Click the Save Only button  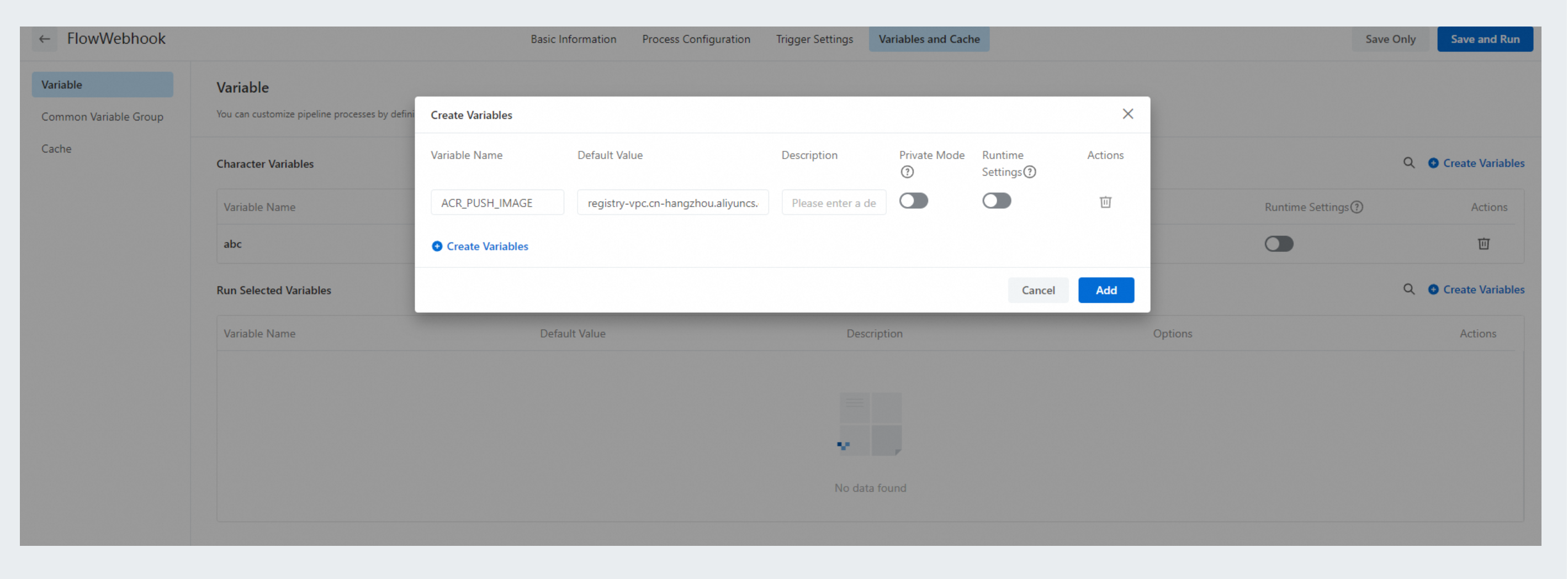[x=1390, y=39]
